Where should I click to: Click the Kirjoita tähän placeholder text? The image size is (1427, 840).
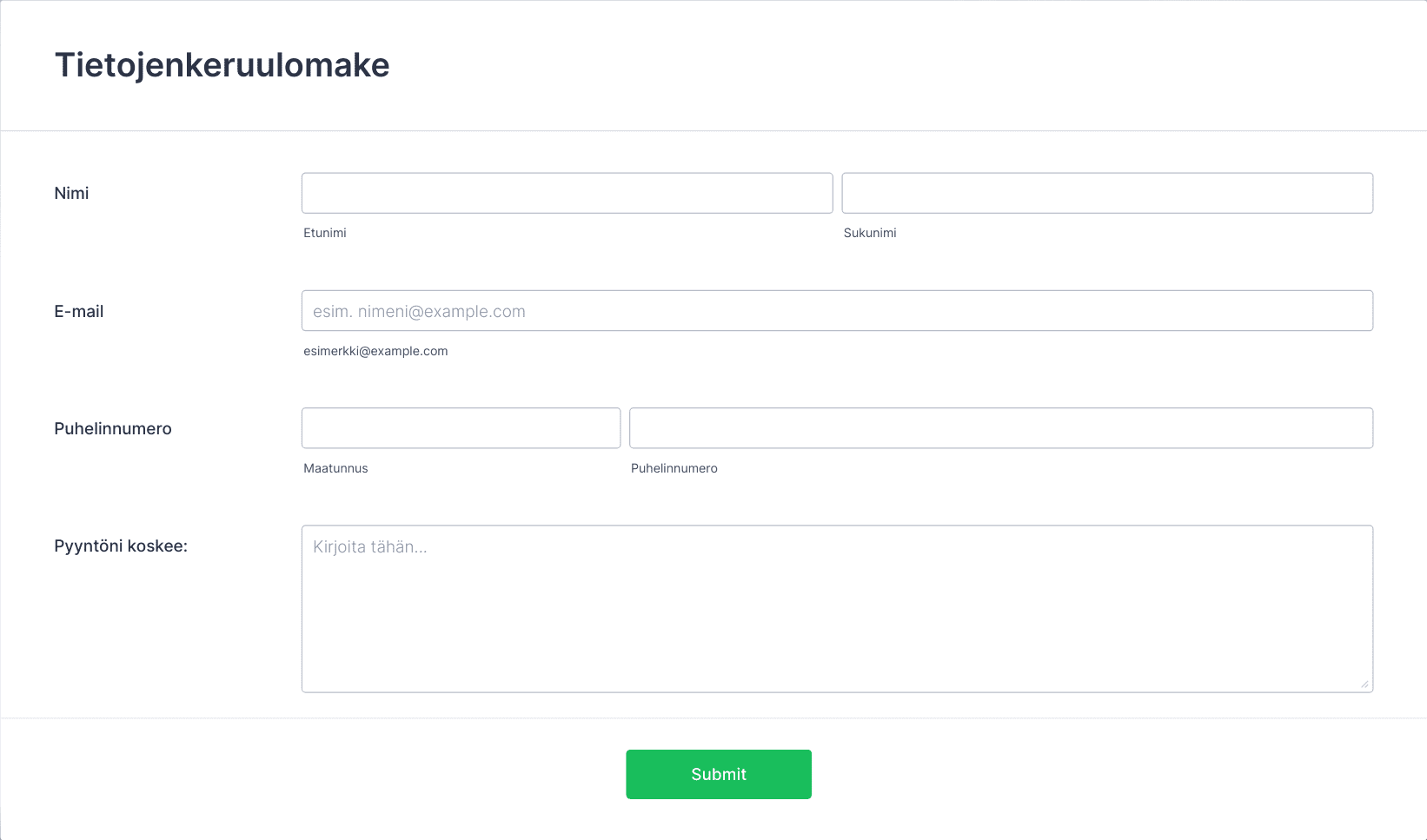370,547
